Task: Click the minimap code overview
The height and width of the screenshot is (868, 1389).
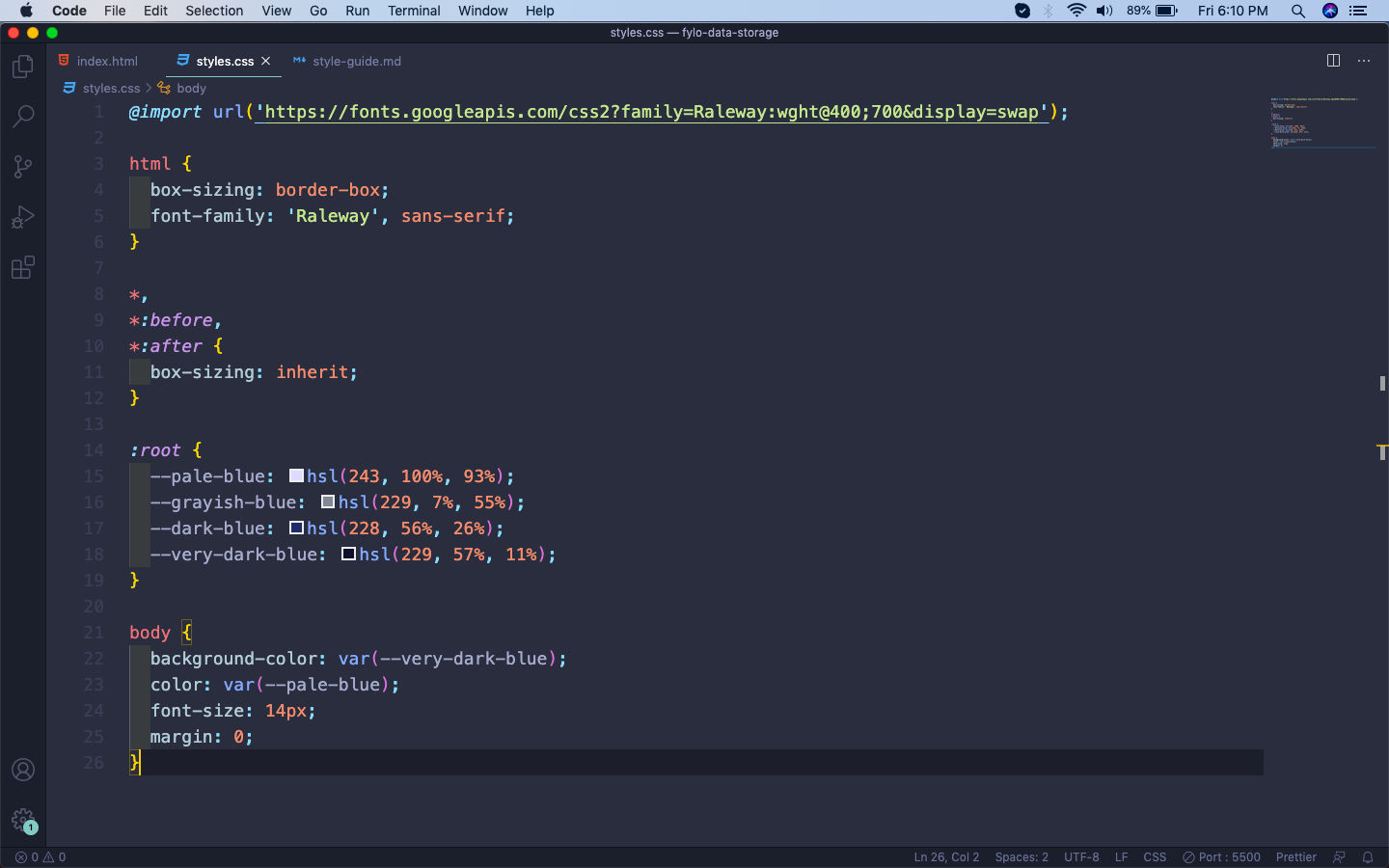Action: (x=1321, y=122)
